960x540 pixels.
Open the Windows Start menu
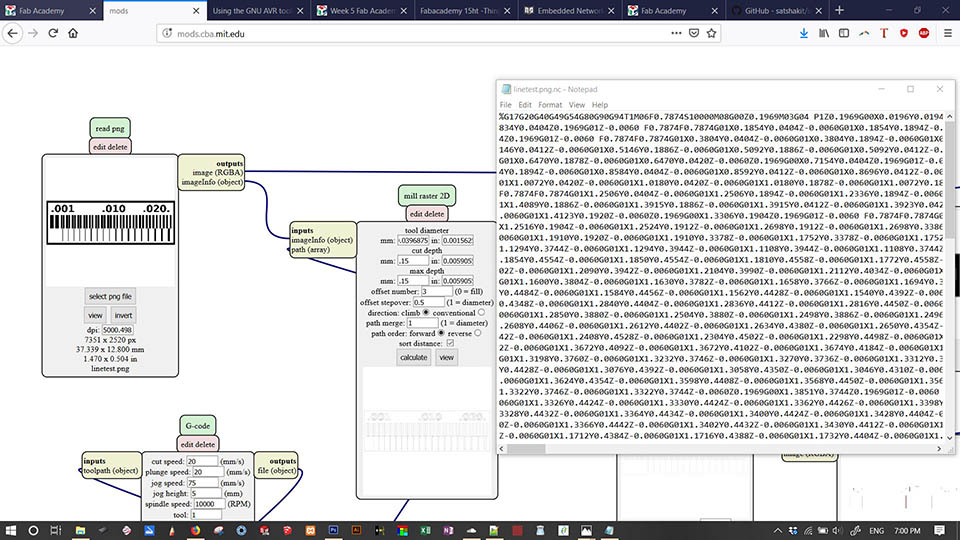10,530
